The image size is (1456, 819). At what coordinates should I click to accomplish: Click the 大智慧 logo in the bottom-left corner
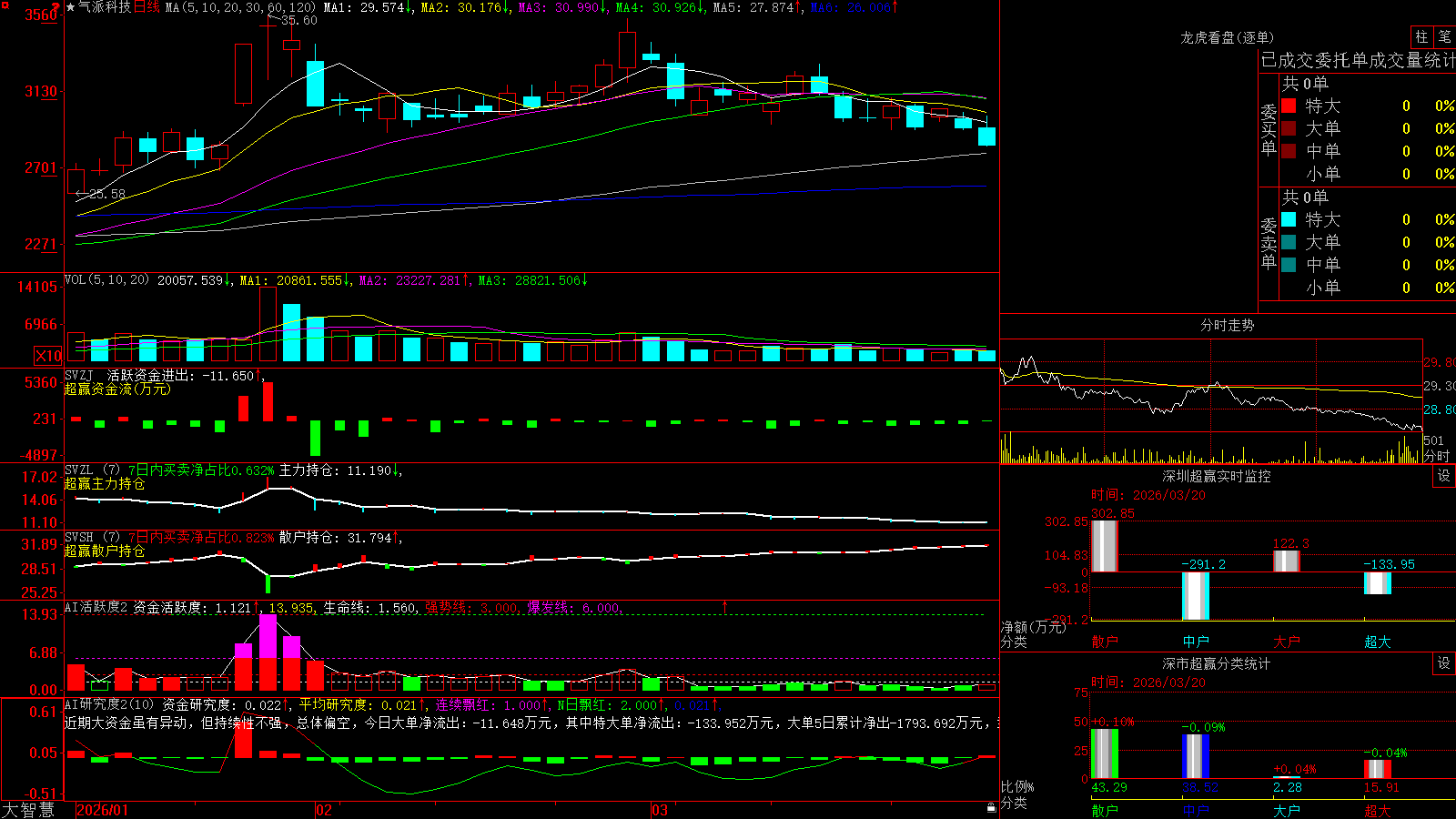pos(28,810)
